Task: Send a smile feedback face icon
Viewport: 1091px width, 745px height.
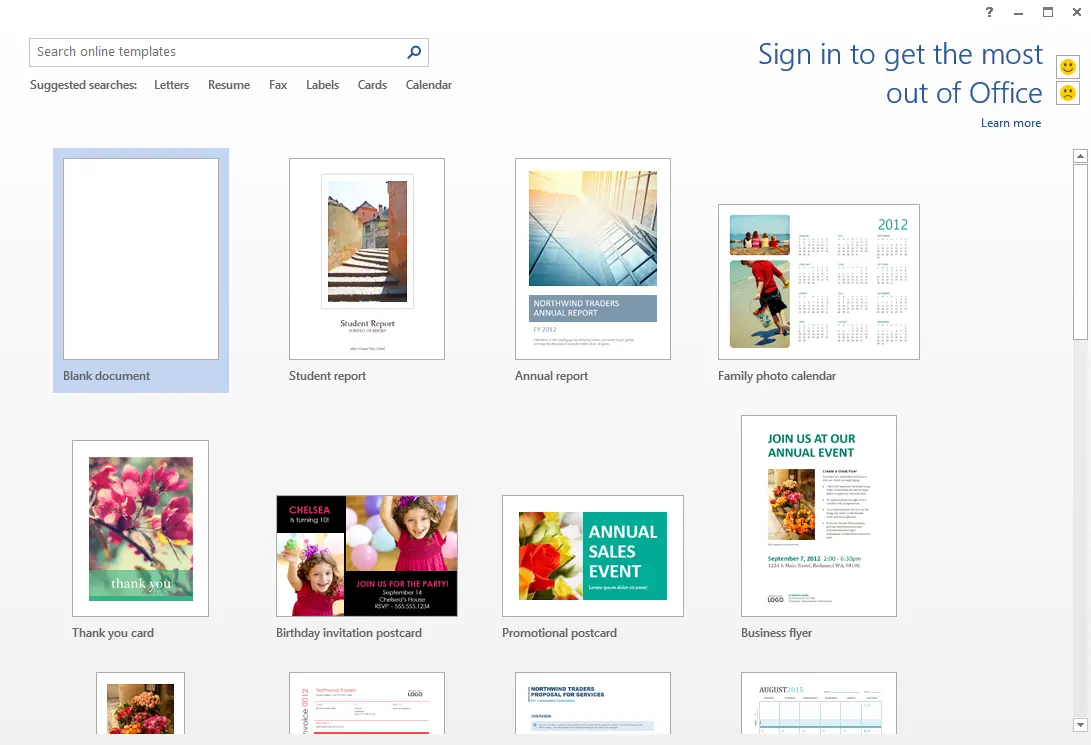Action: click(1067, 67)
